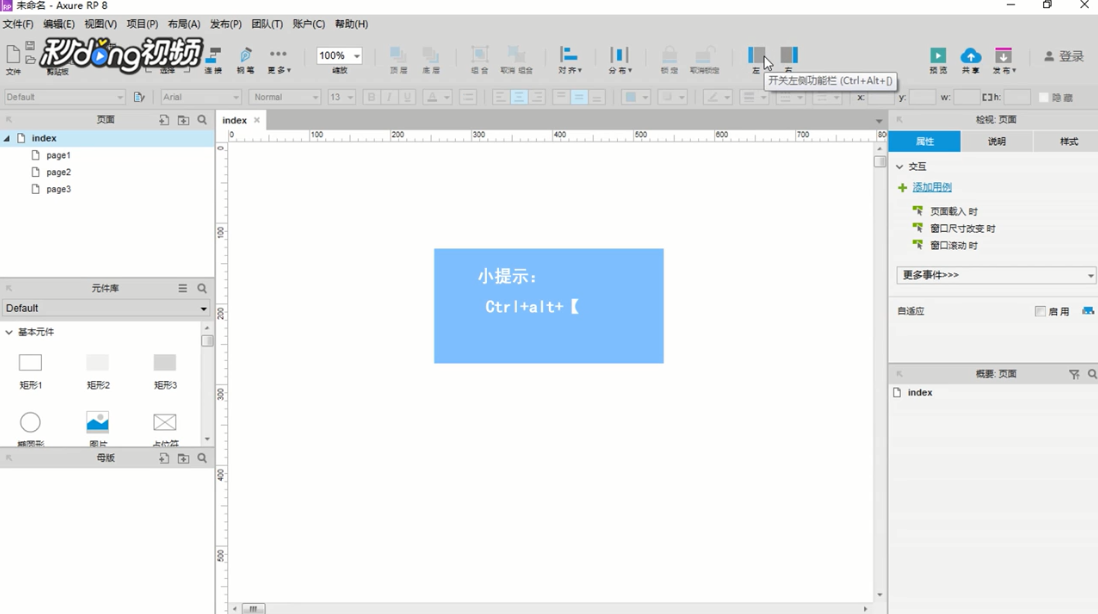Add a new master in Masters panel
This screenshot has height=614, width=1098.
pos(164,458)
